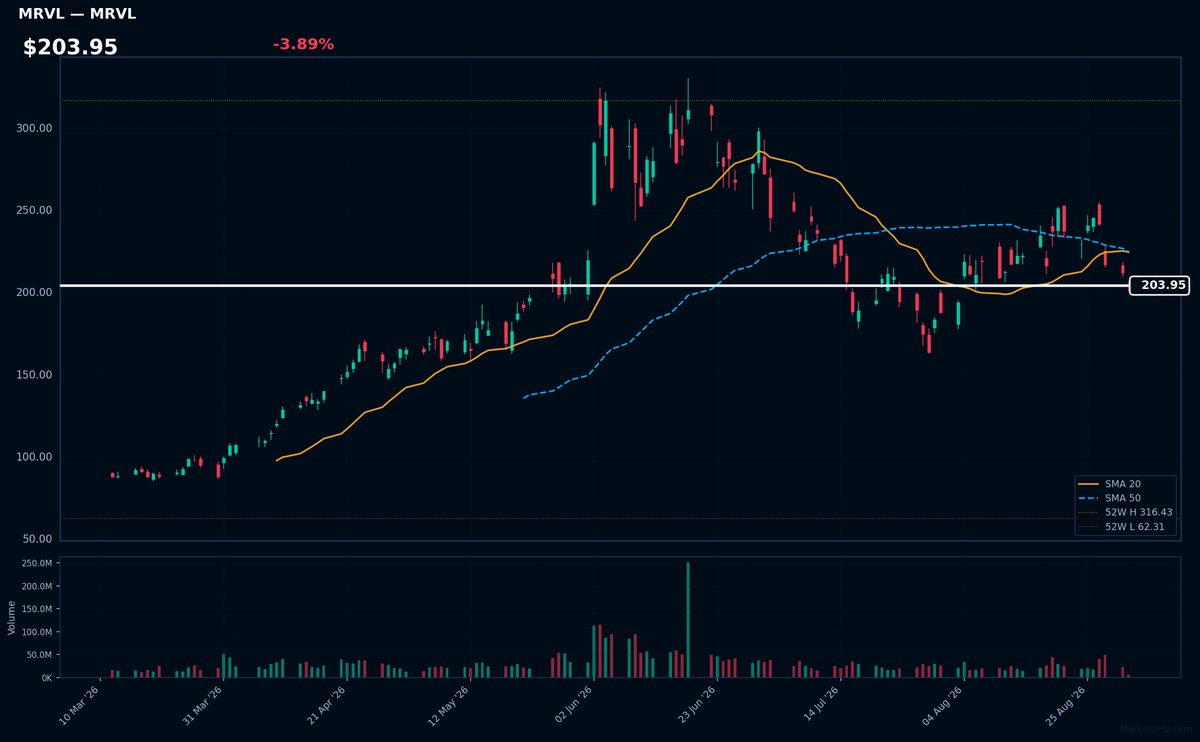Click the 150.0M volume axis label
Screen dimensions: 1200x742
pos(37,609)
